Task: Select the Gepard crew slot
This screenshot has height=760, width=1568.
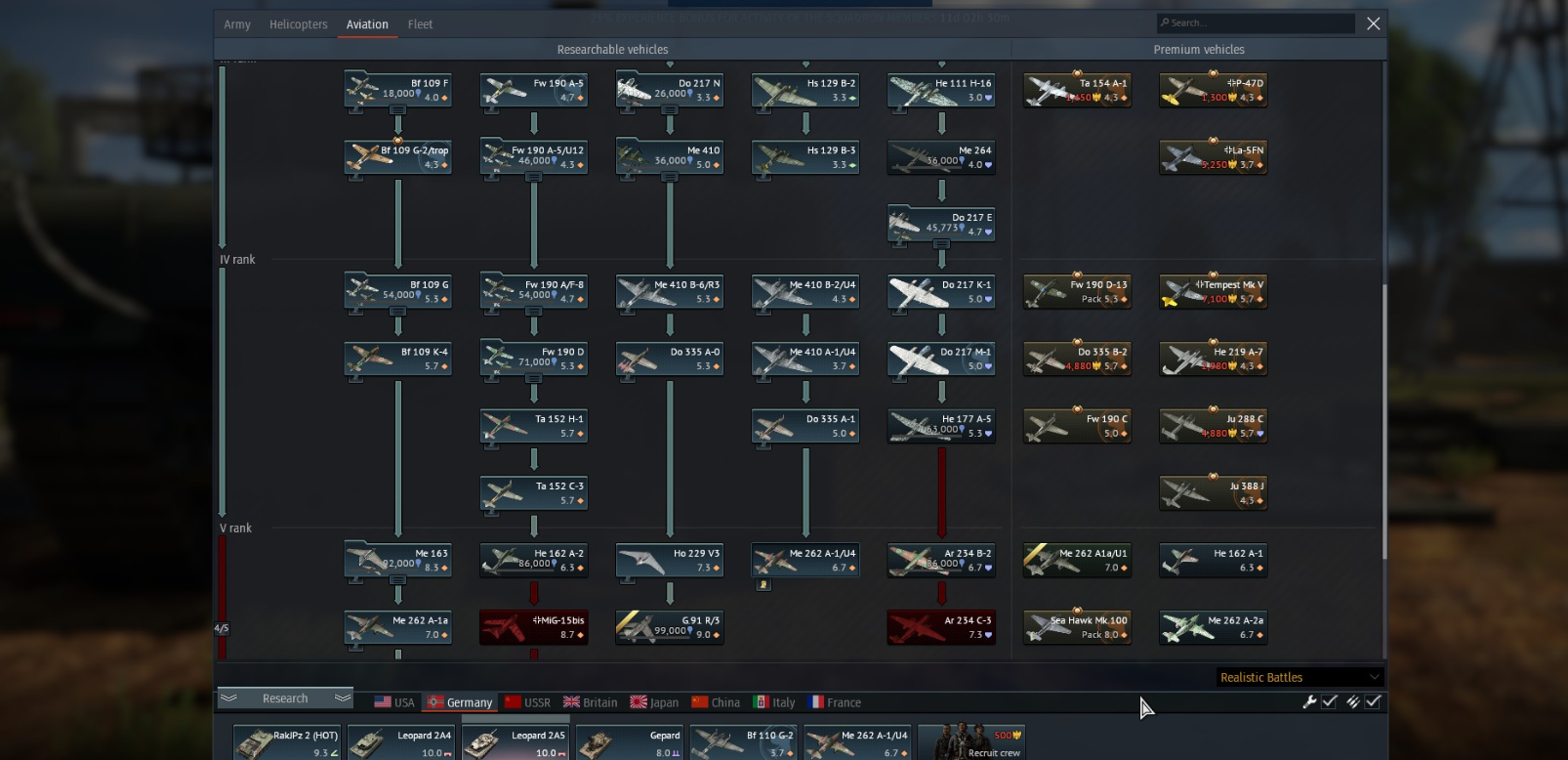Action: point(629,742)
